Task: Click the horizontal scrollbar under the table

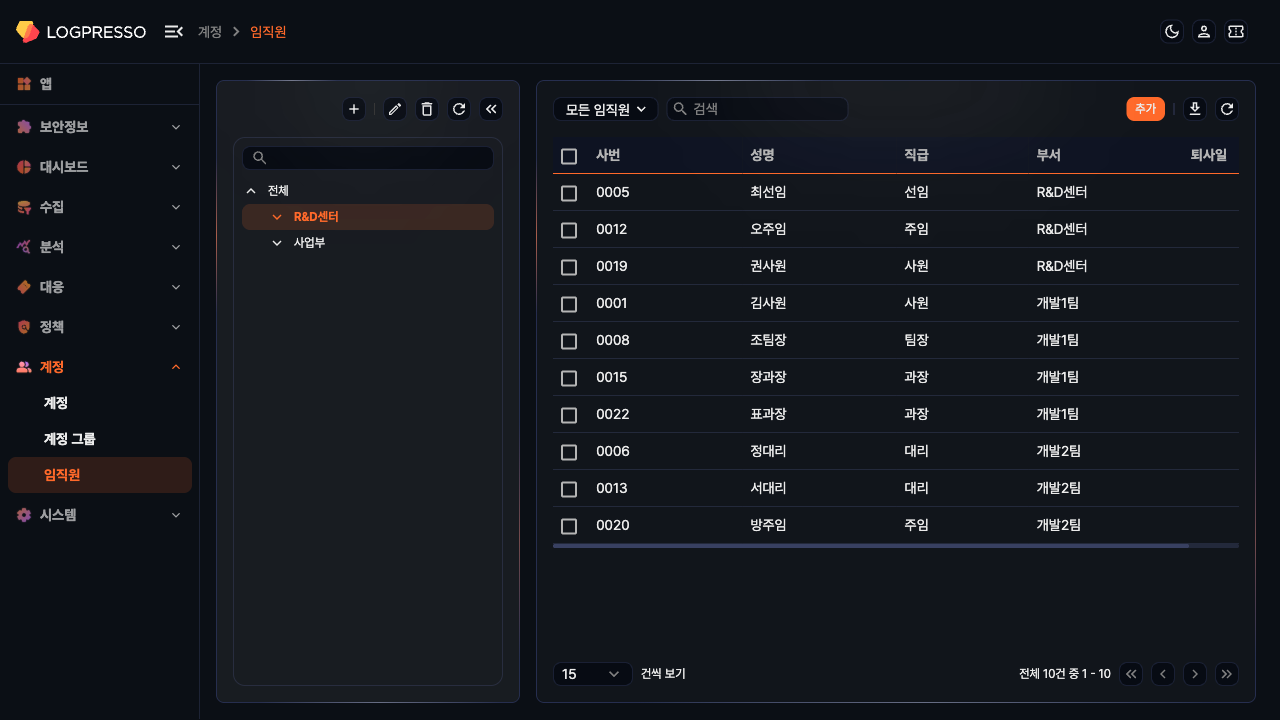Action: point(870,545)
